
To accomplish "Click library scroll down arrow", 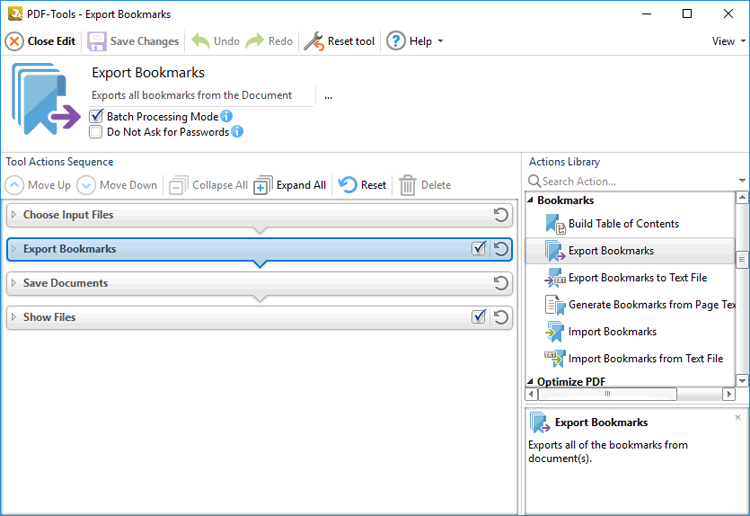I will click(742, 381).
